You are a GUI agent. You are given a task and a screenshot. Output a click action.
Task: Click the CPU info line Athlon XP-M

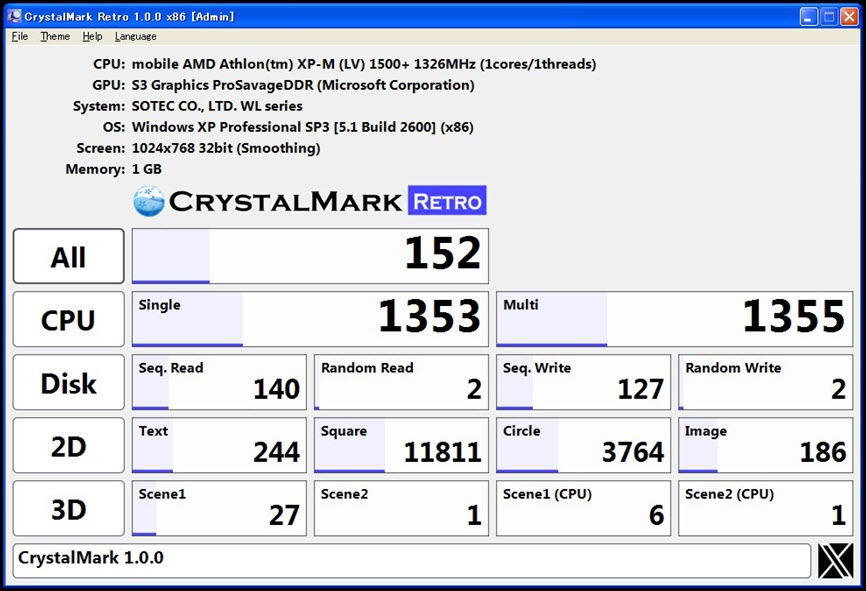tap(364, 64)
